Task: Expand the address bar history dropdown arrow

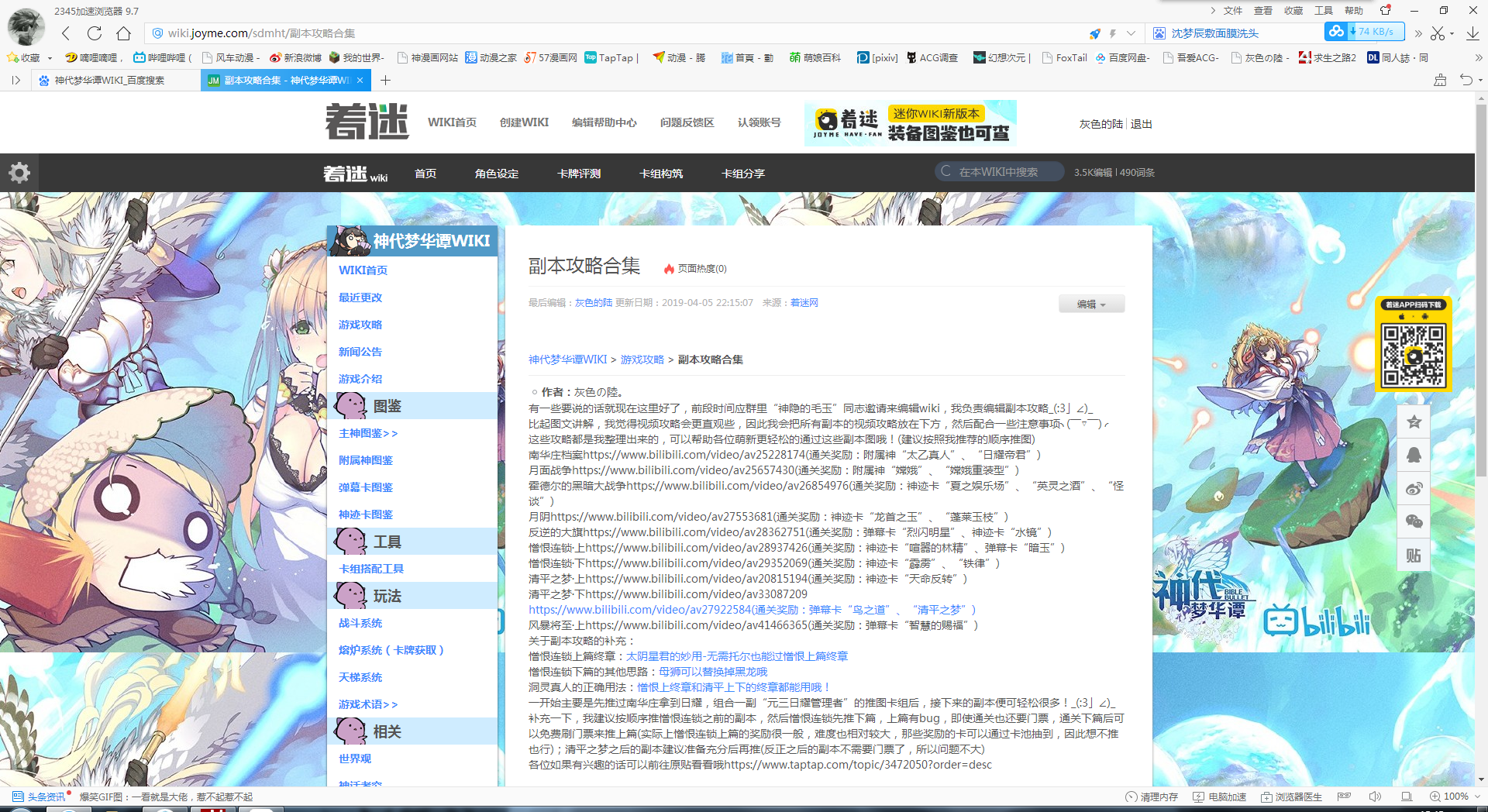Action: [x=1131, y=33]
